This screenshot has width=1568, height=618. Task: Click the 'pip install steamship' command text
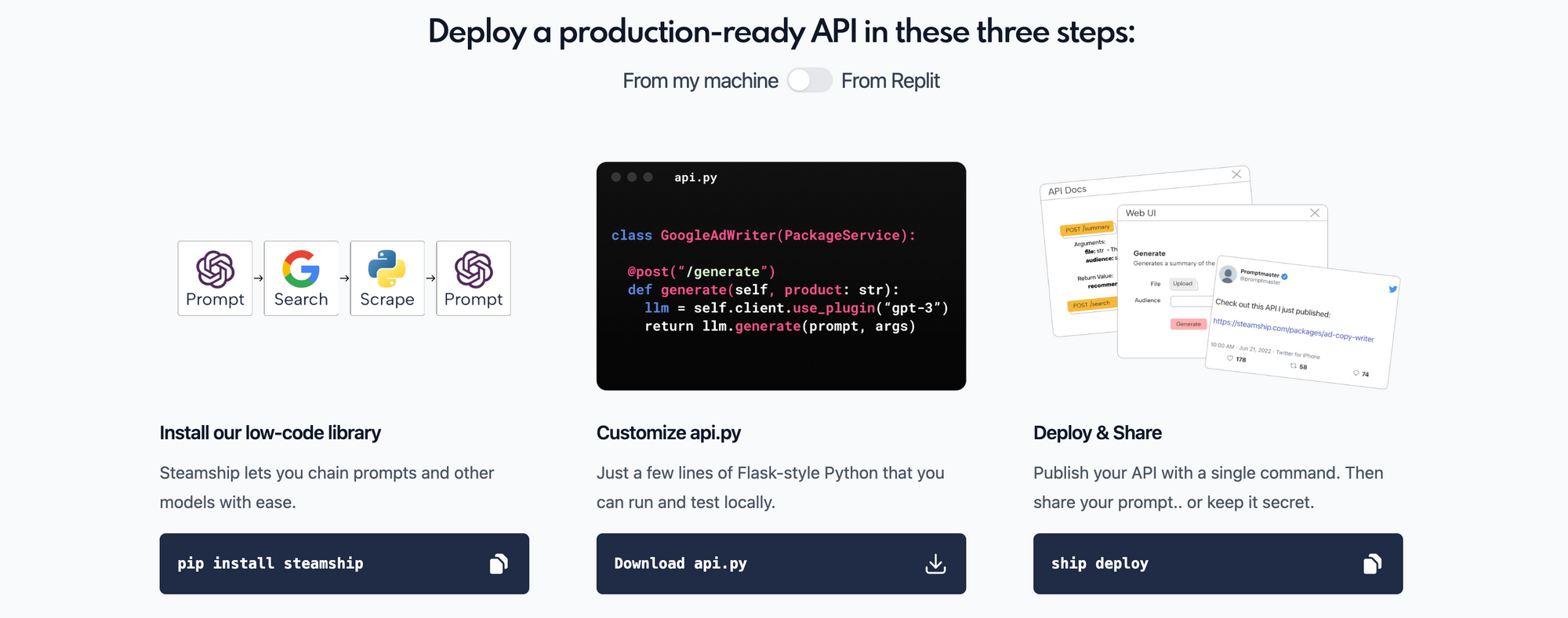click(x=270, y=563)
